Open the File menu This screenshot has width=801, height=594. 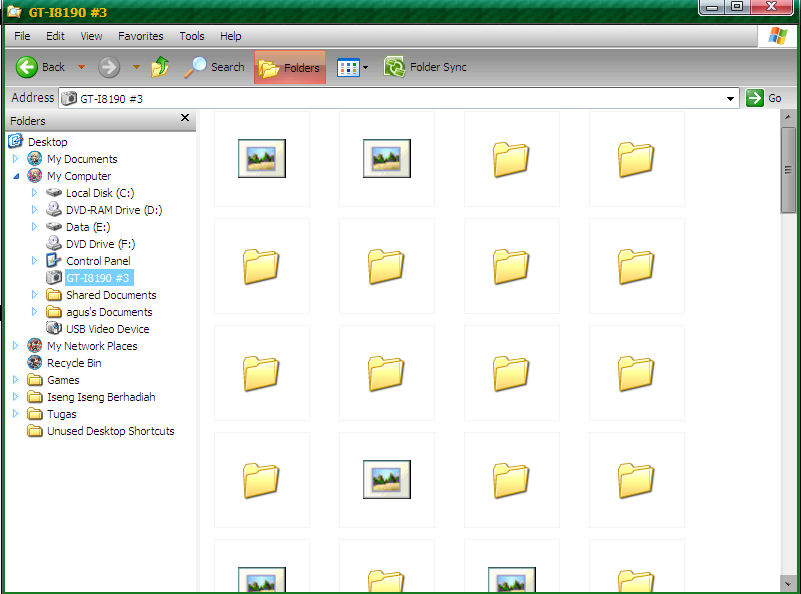point(22,36)
